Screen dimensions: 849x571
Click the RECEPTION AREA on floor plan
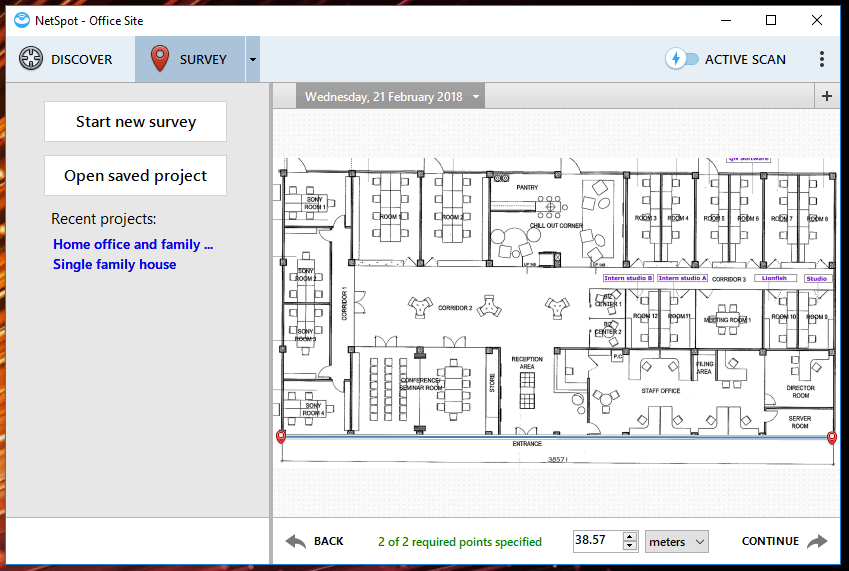527,363
